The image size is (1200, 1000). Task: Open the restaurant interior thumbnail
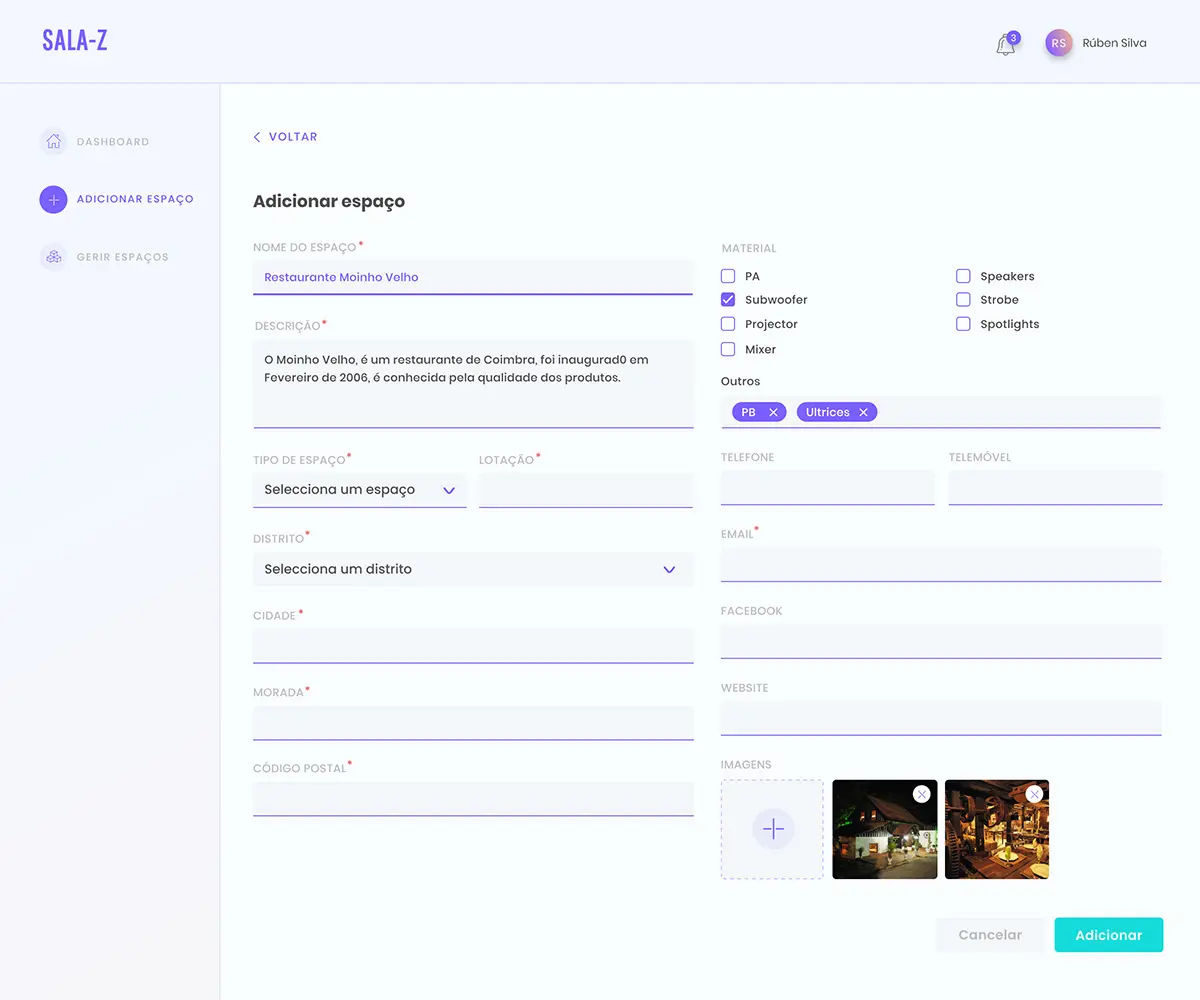997,829
